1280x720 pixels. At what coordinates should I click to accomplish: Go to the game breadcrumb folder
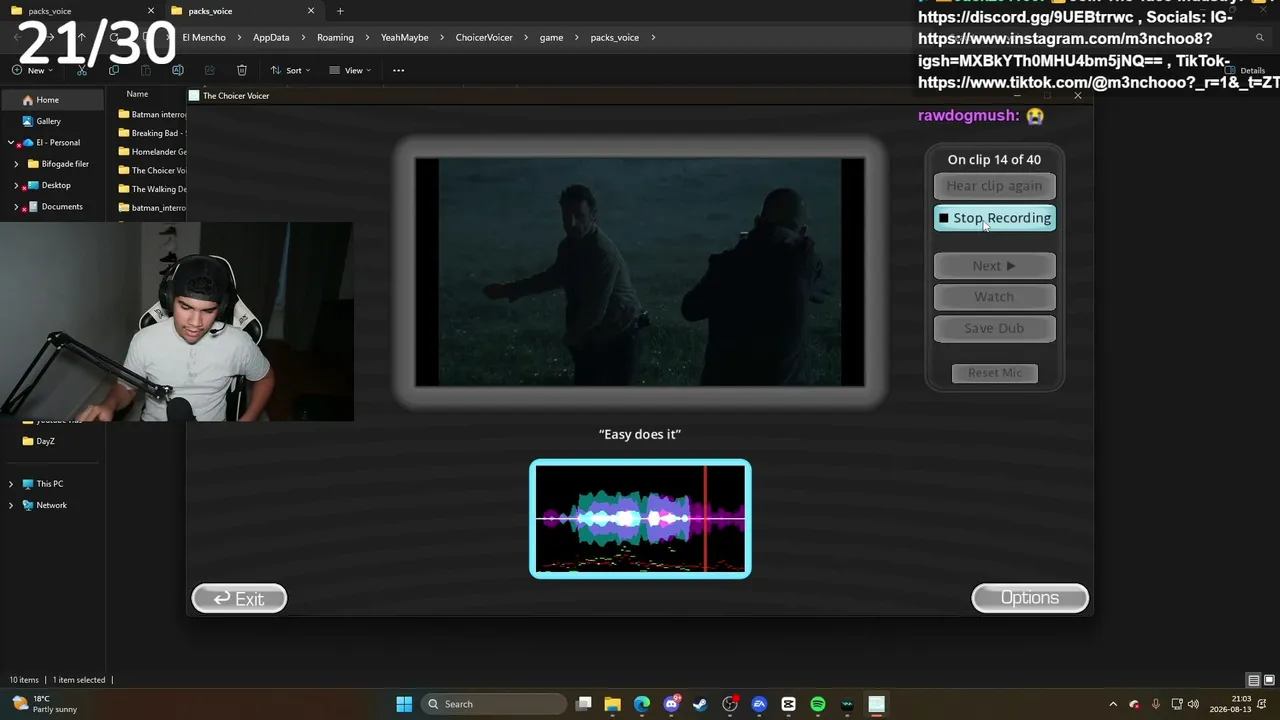(551, 38)
